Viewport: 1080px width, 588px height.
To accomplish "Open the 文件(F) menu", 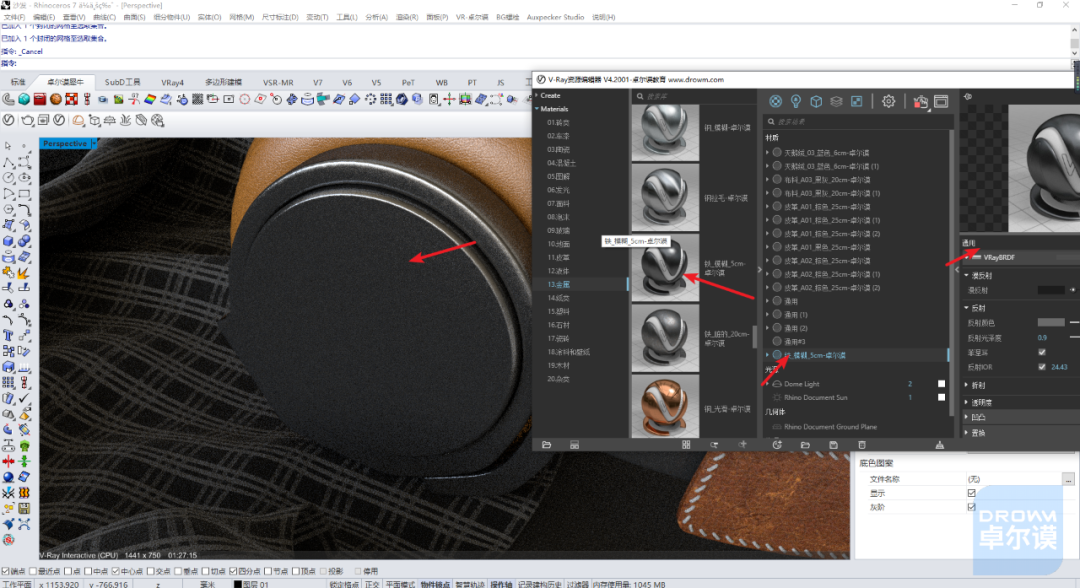I will (14, 17).
